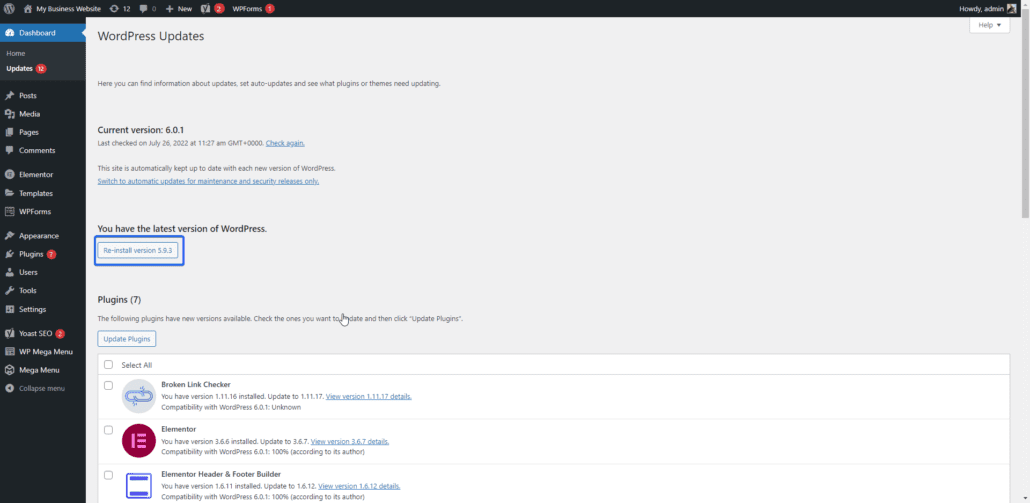Screen dimensions: 1030x503
Task: Click the Appearance brush icon
Action: [x=9, y=236]
